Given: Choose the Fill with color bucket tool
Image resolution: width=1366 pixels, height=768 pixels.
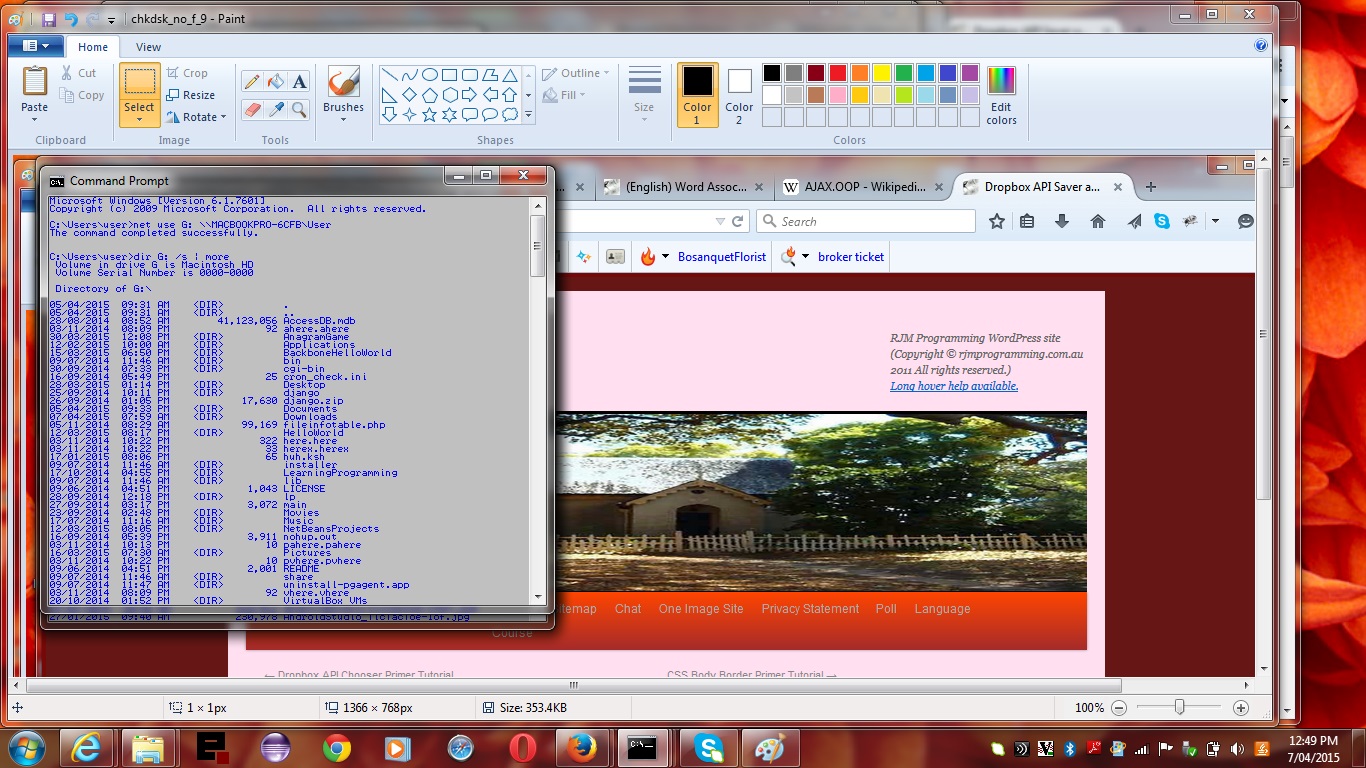Looking at the screenshot, I should [276, 81].
